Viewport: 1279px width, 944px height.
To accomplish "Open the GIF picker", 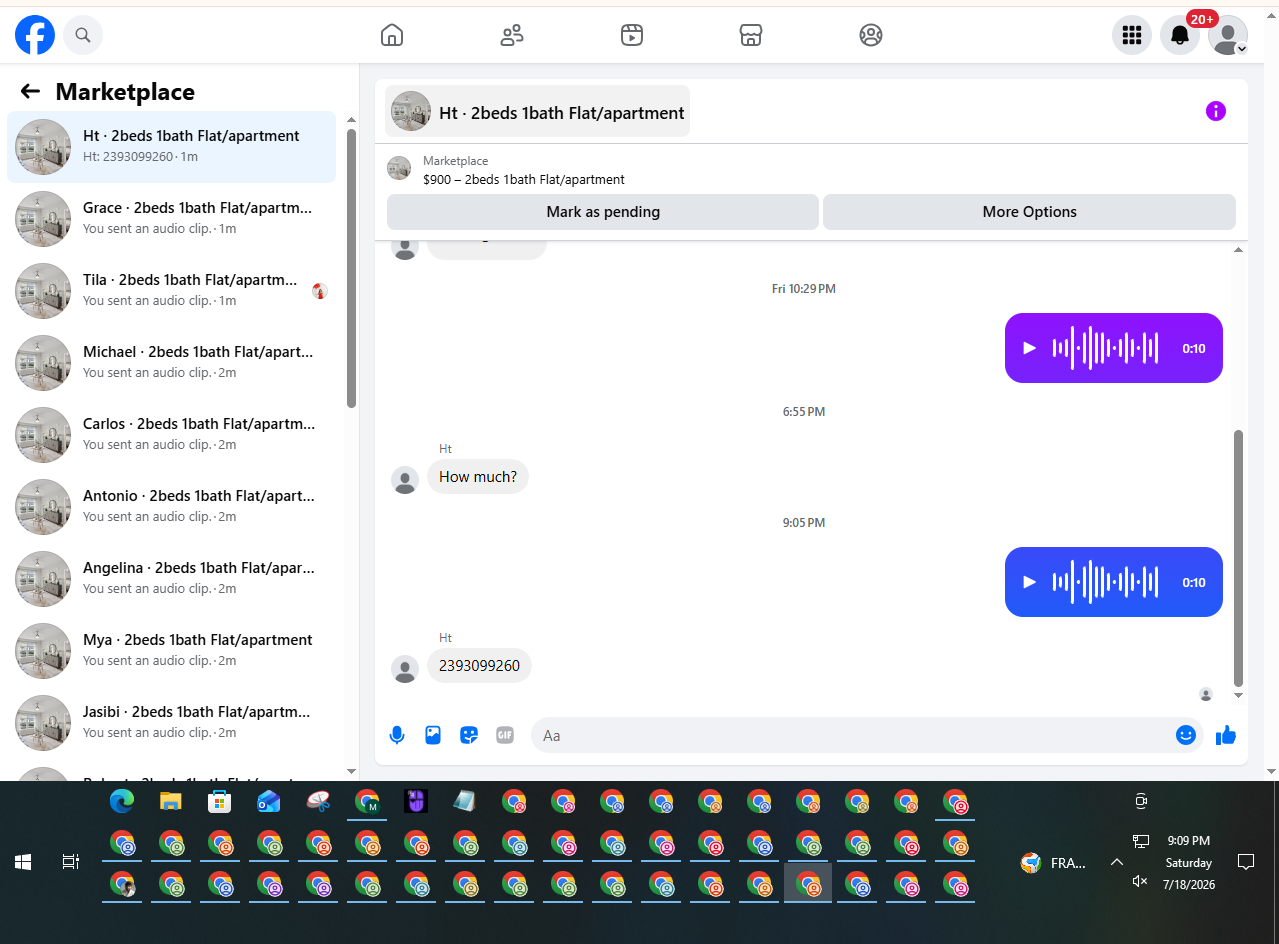I will [505, 735].
